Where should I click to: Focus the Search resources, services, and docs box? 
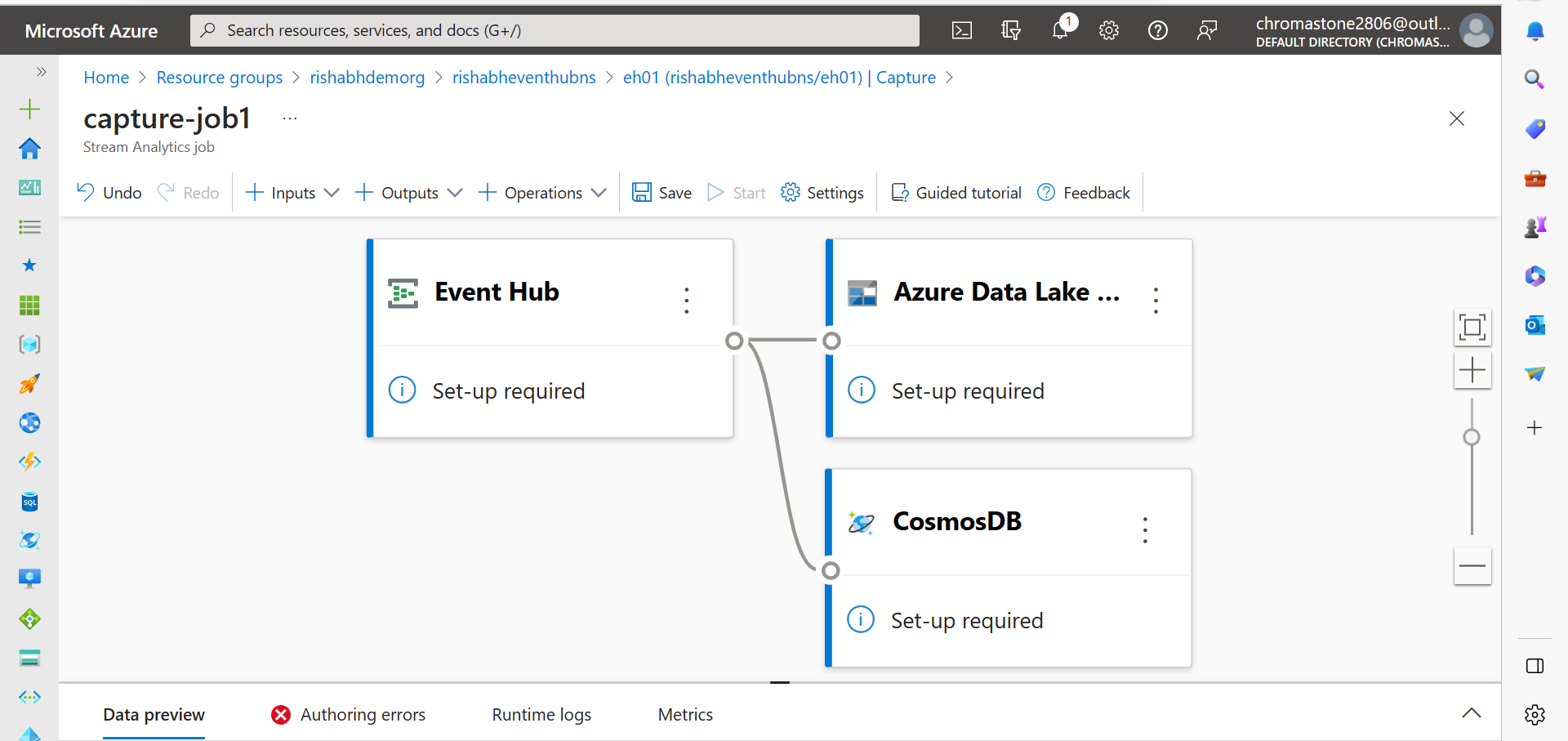(x=555, y=31)
